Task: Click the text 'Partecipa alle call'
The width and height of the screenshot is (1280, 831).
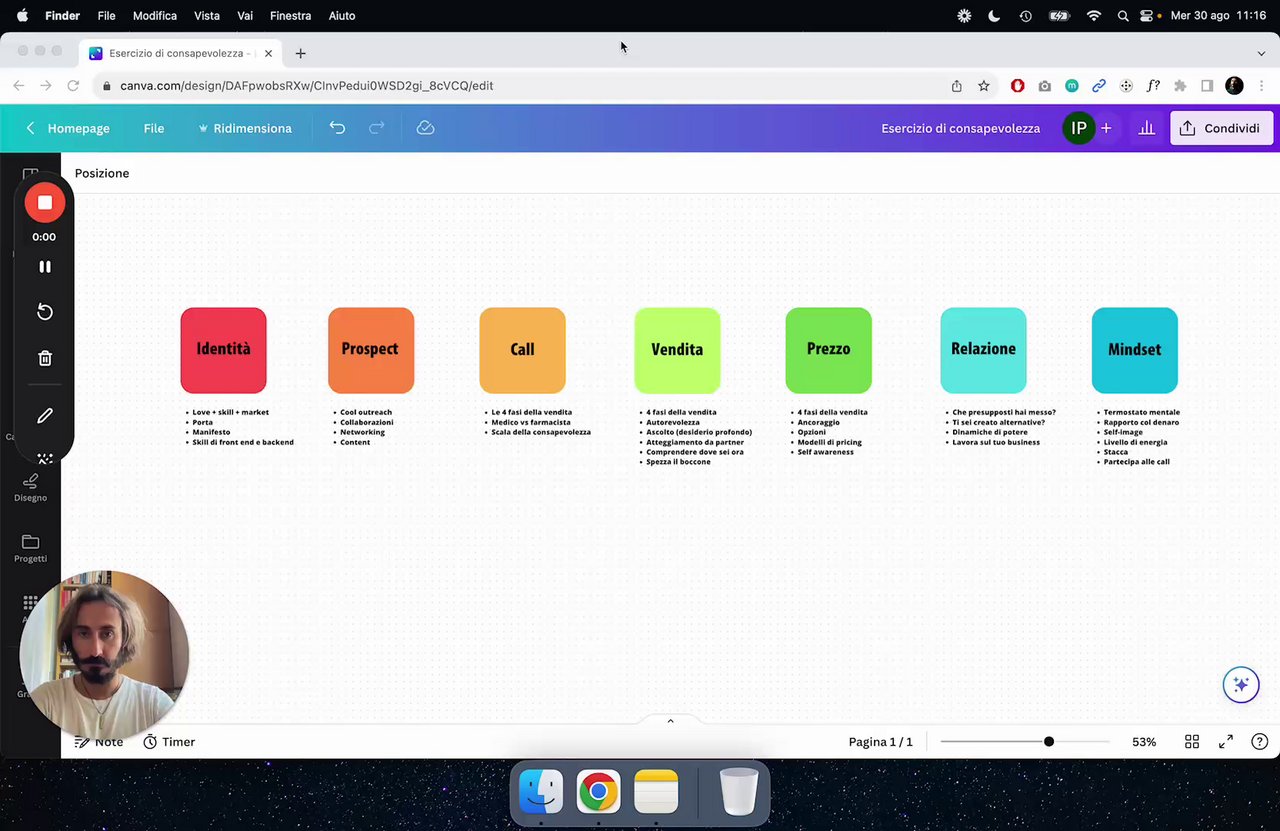Action: [x=1136, y=462]
